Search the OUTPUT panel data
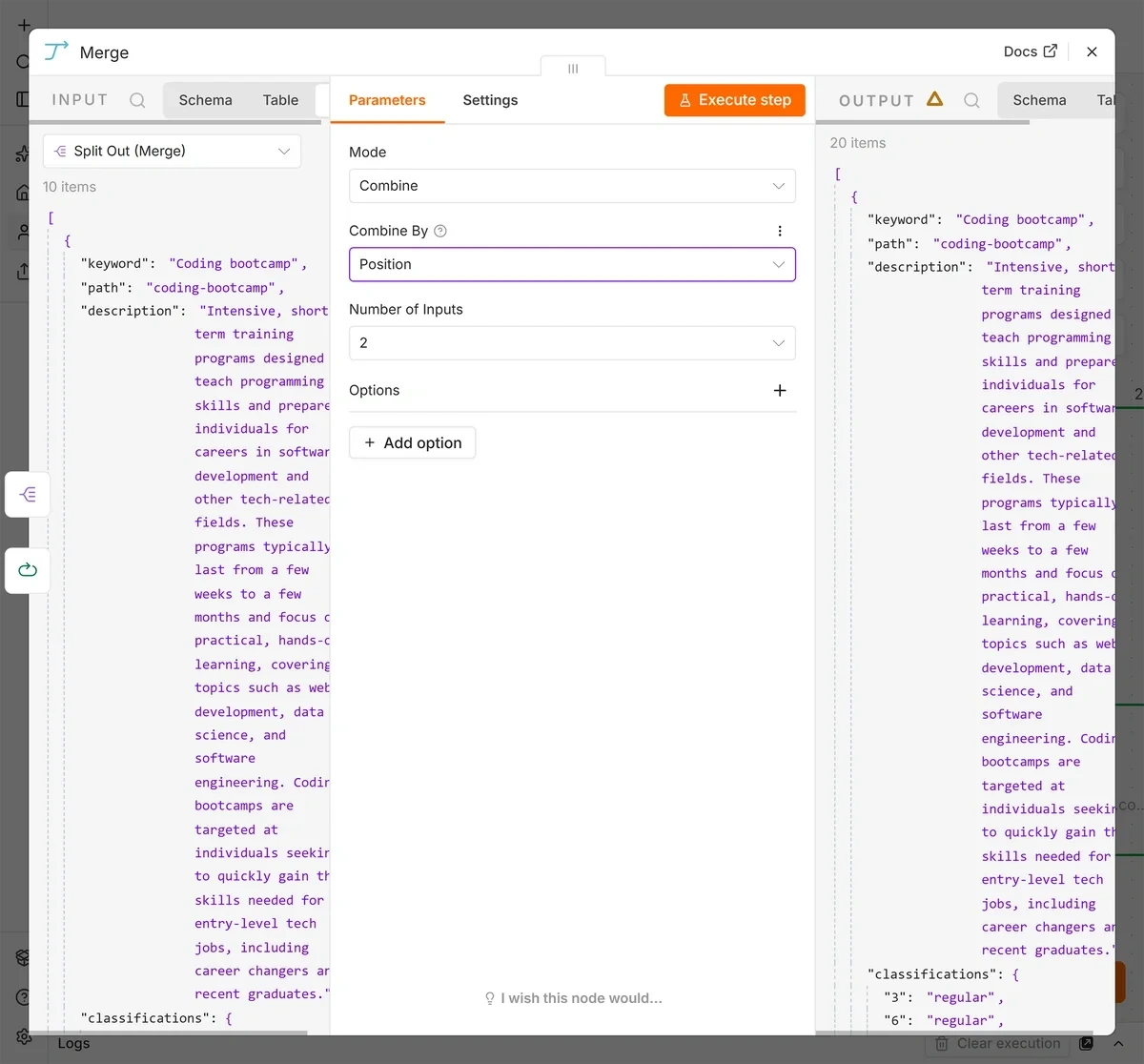The height and width of the screenshot is (1064, 1144). point(971,100)
